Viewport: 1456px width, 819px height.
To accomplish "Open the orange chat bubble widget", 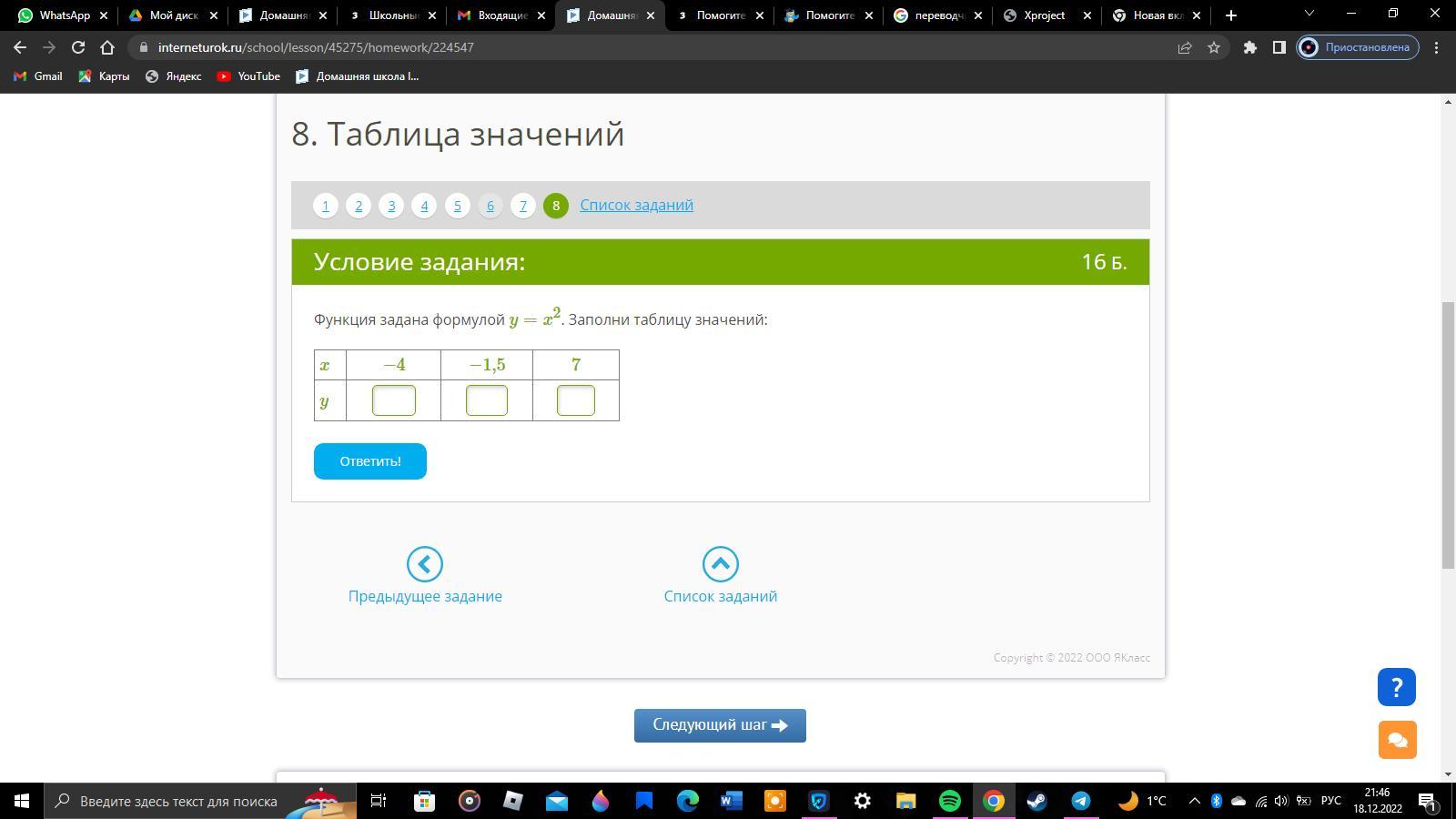I will (1397, 739).
